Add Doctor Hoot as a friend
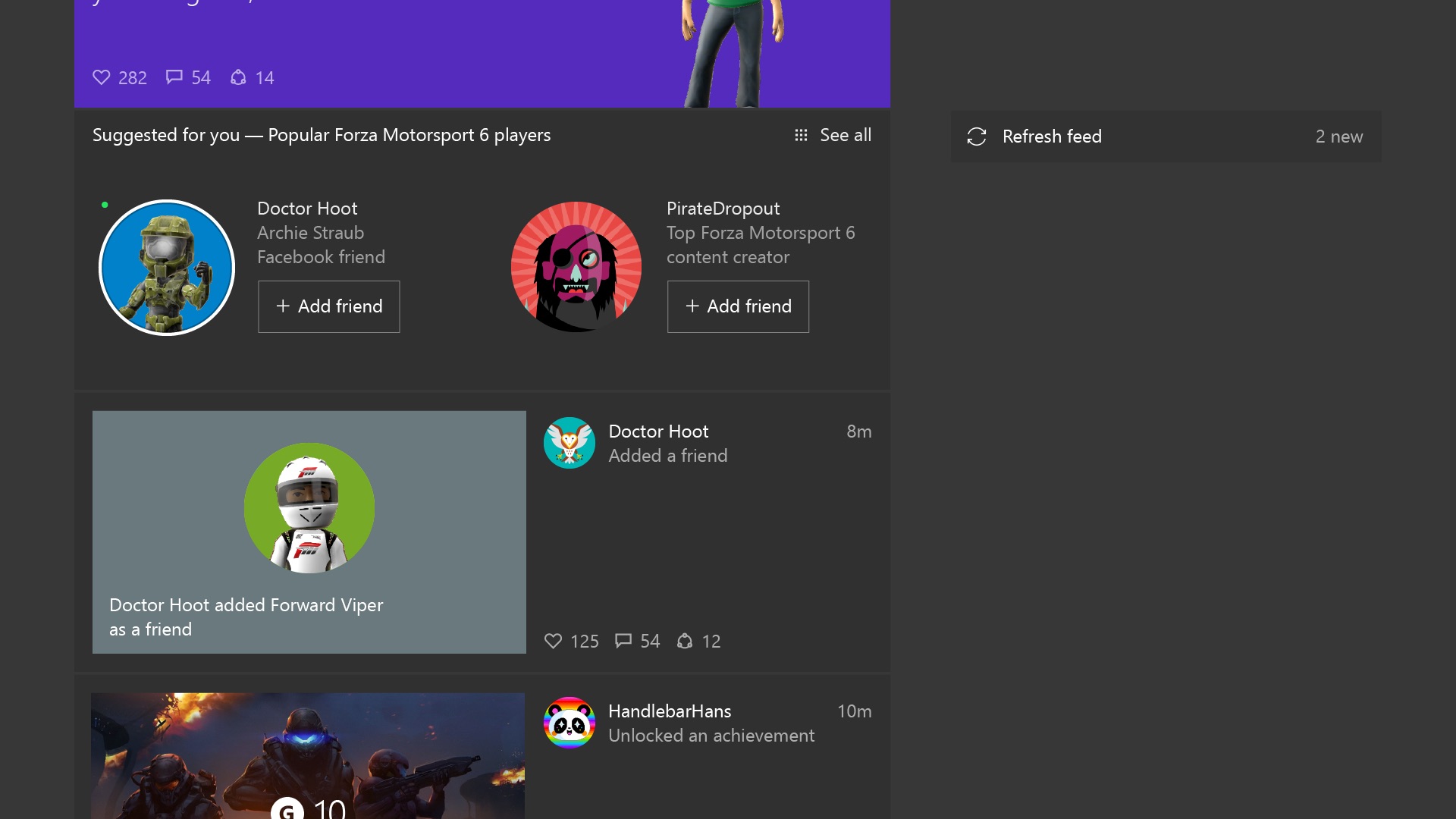The image size is (1456, 819). [x=328, y=306]
